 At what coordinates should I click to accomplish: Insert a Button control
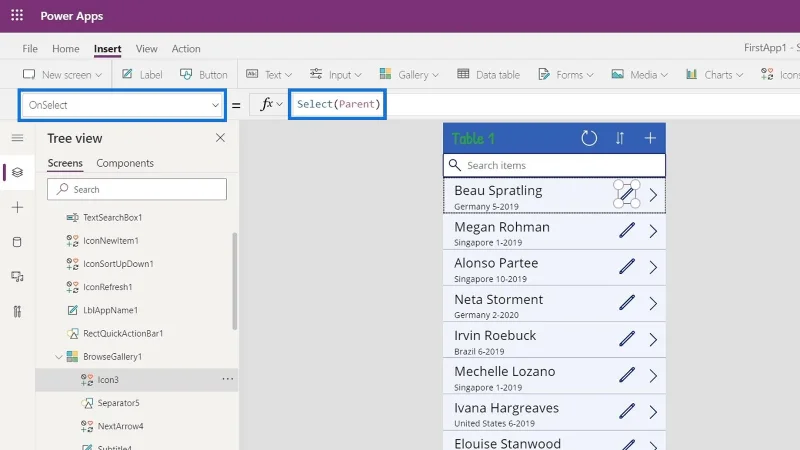click(x=204, y=74)
